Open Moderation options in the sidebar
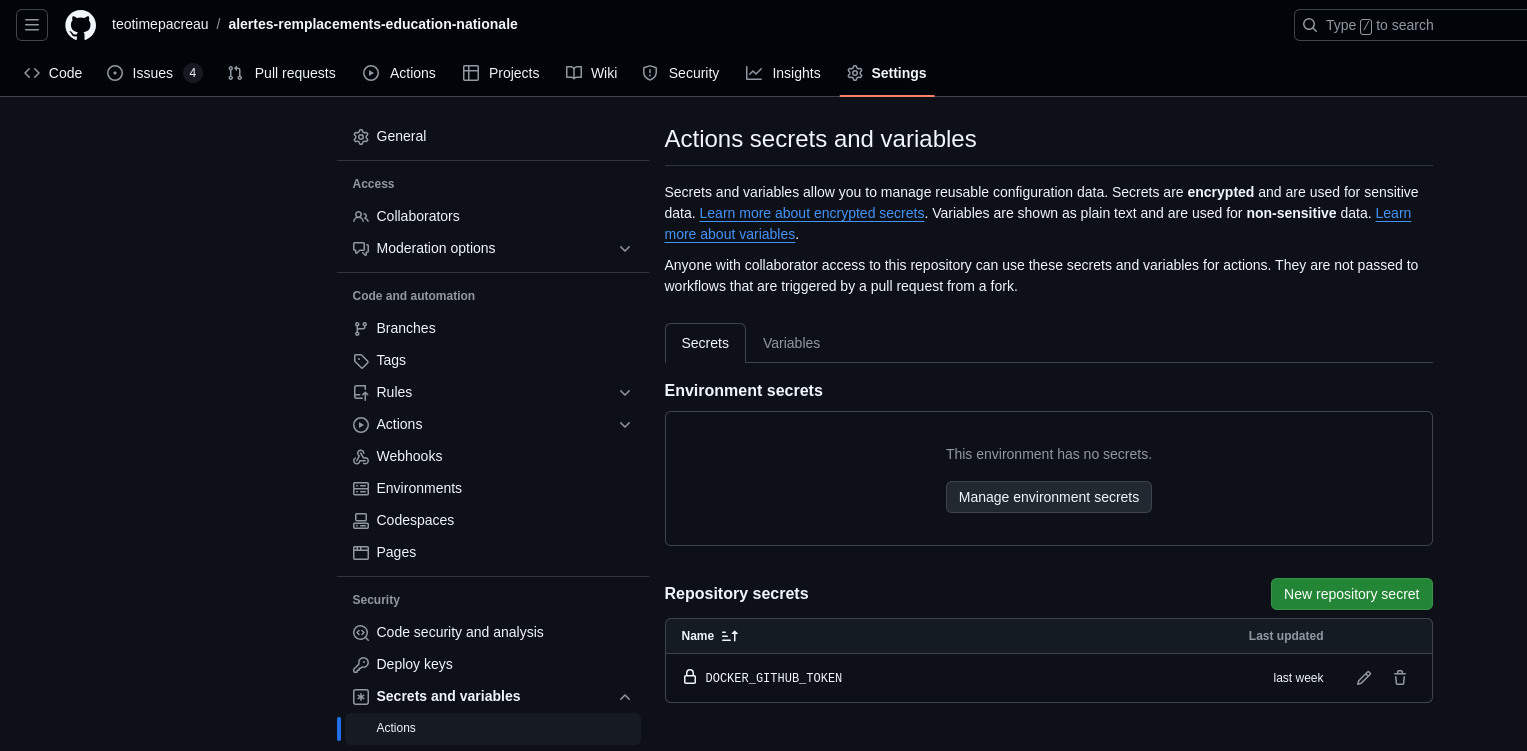Image resolution: width=1527 pixels, height=751 pixels. pyautogui.click(x=436, y=248)
